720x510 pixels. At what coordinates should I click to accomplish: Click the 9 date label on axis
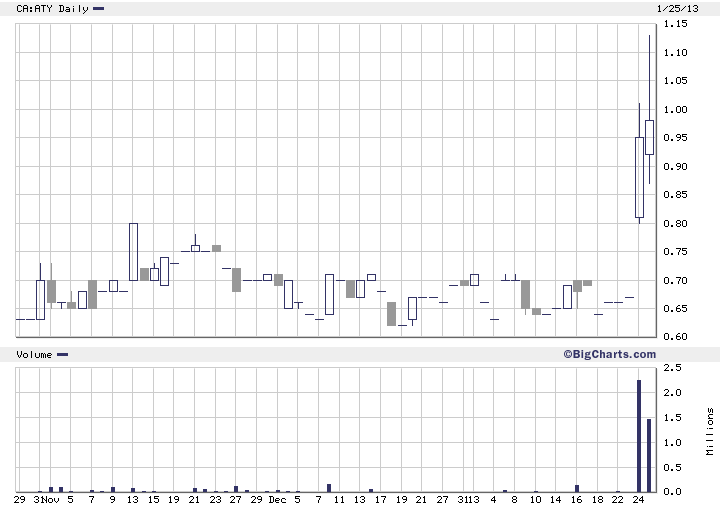click(x=112, y=499)
